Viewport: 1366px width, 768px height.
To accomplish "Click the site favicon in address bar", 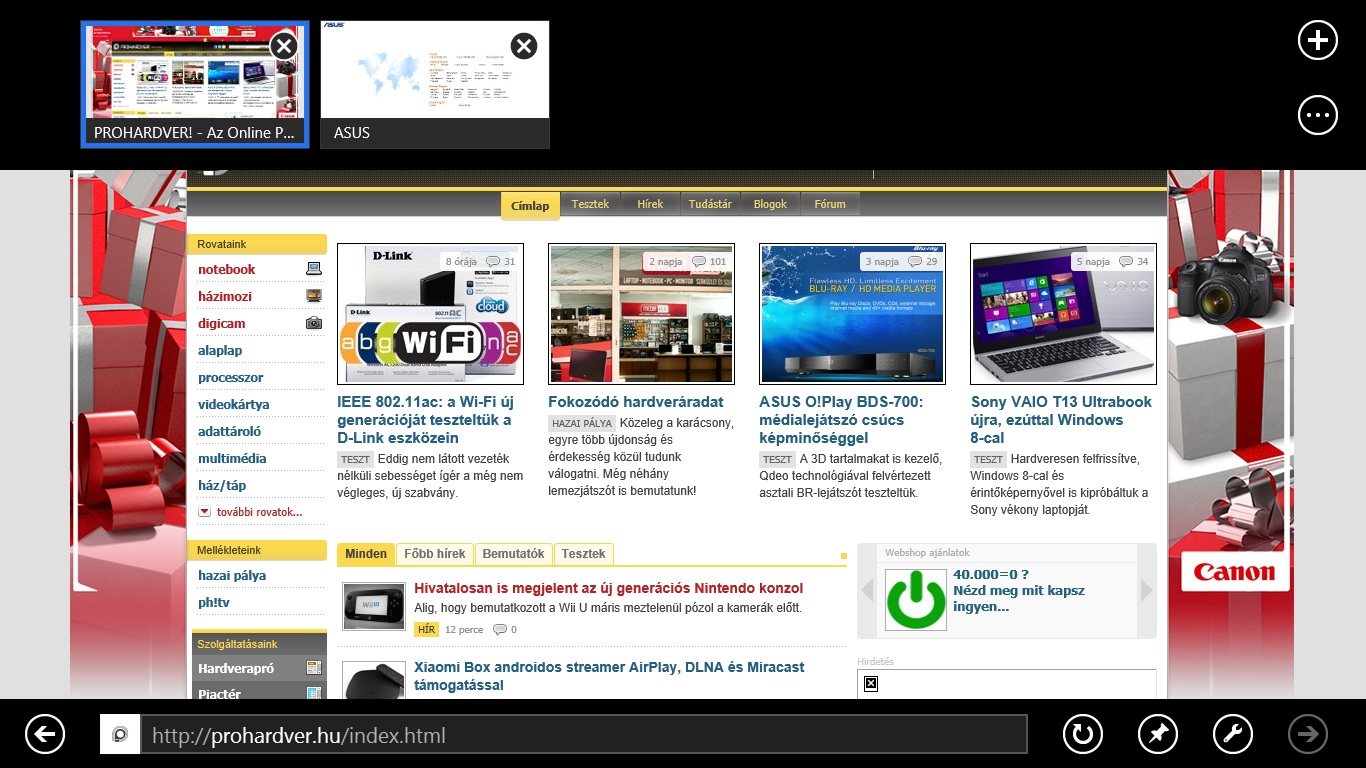I will [120, 735].
